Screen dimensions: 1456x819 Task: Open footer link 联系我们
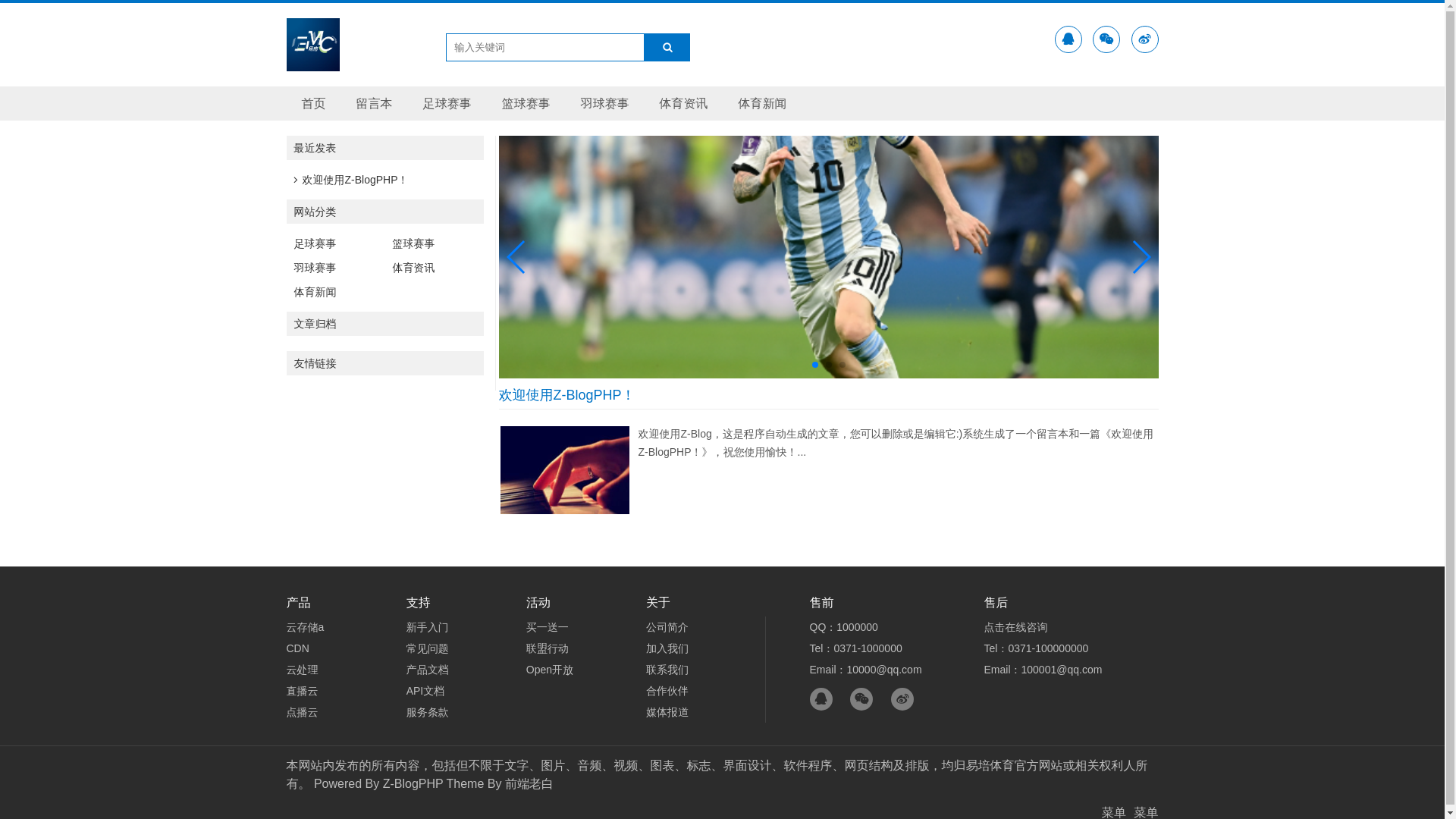667,670
